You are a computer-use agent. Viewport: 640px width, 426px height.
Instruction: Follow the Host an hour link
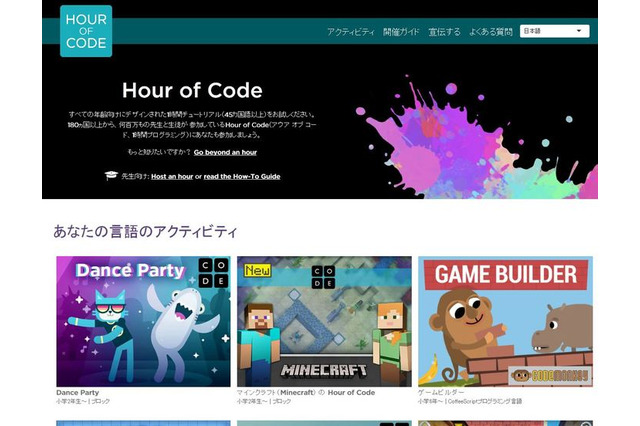point(172,176)
